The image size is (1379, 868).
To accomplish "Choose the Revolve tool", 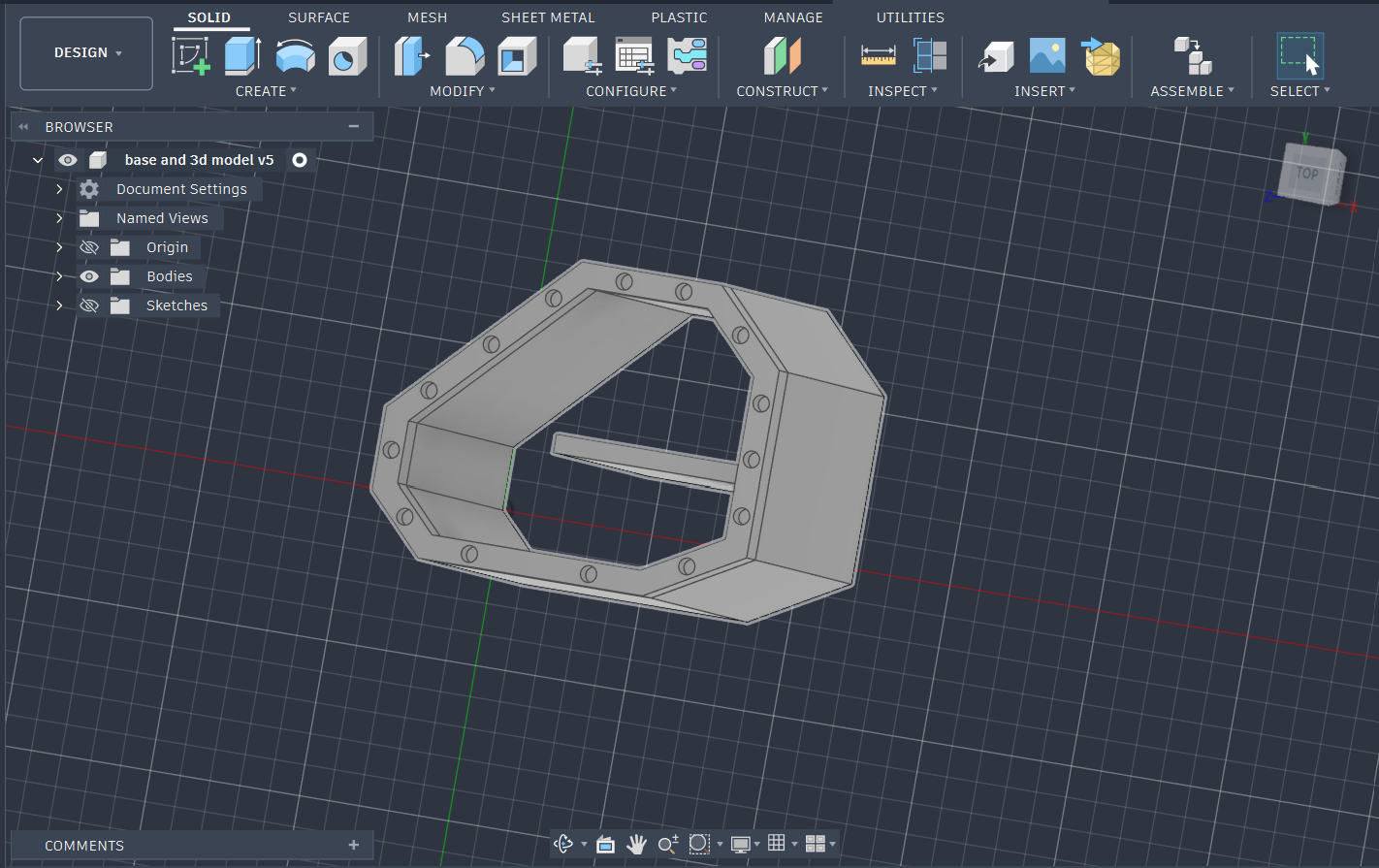I will point(295,56).
